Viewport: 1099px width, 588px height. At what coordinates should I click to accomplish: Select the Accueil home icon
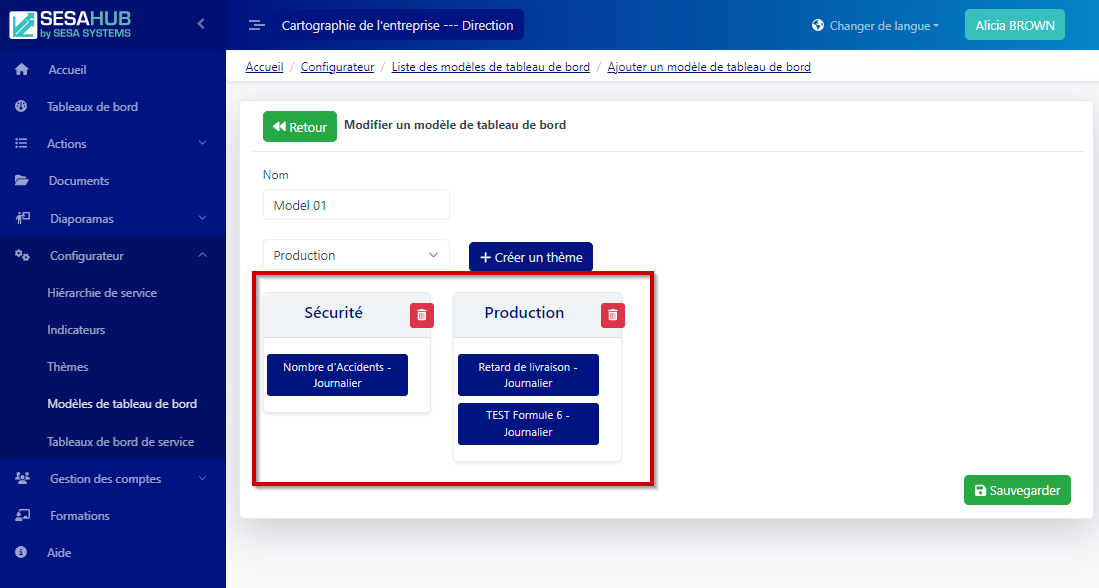(x=22, y=69)
